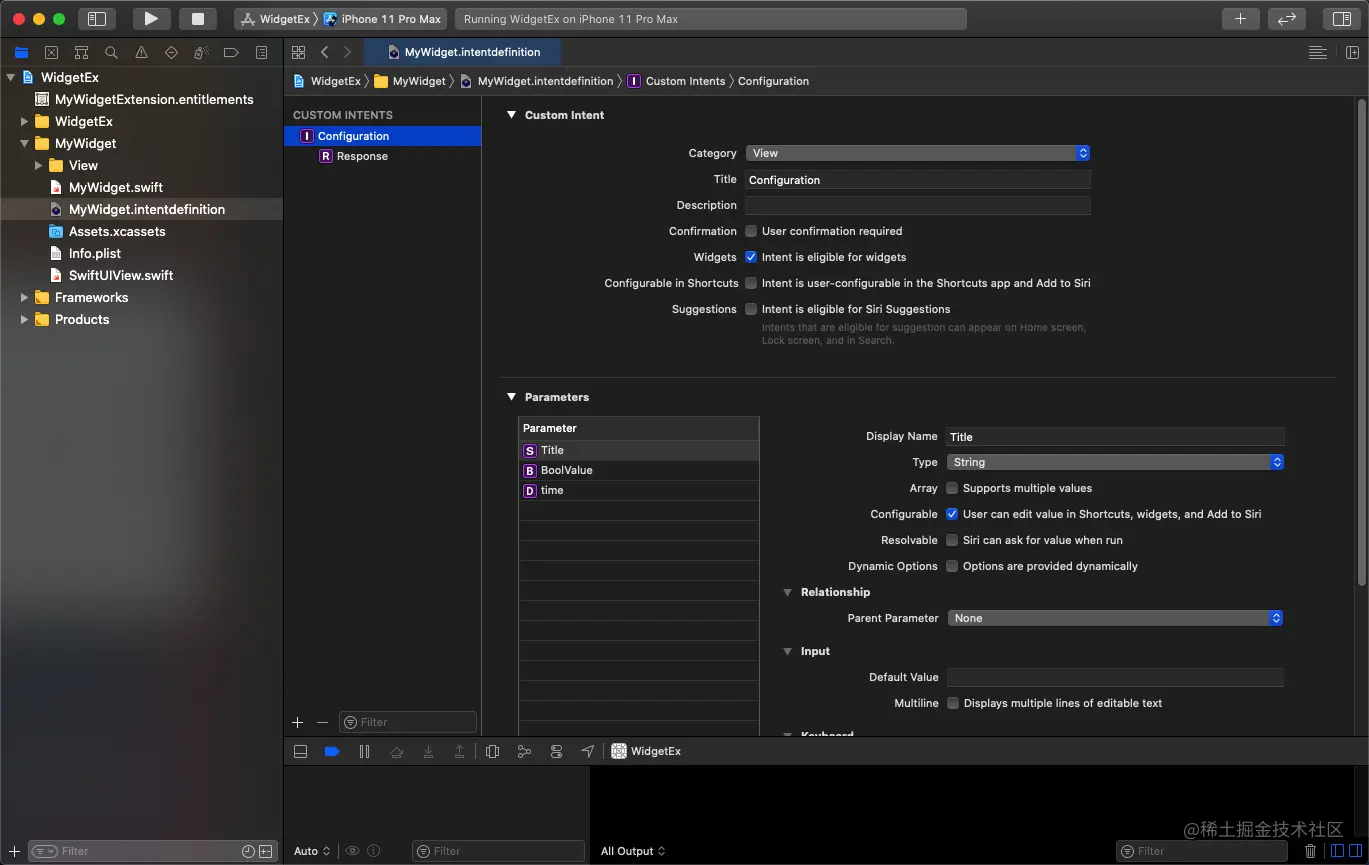Open Environment Overrides
This screenshot has height=865, width=1369.
click(x=556, y=751)
